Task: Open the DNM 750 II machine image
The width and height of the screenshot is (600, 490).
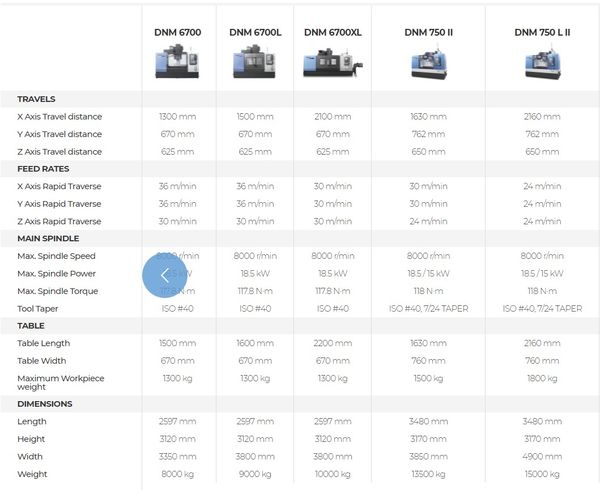Action: point(429,63)
